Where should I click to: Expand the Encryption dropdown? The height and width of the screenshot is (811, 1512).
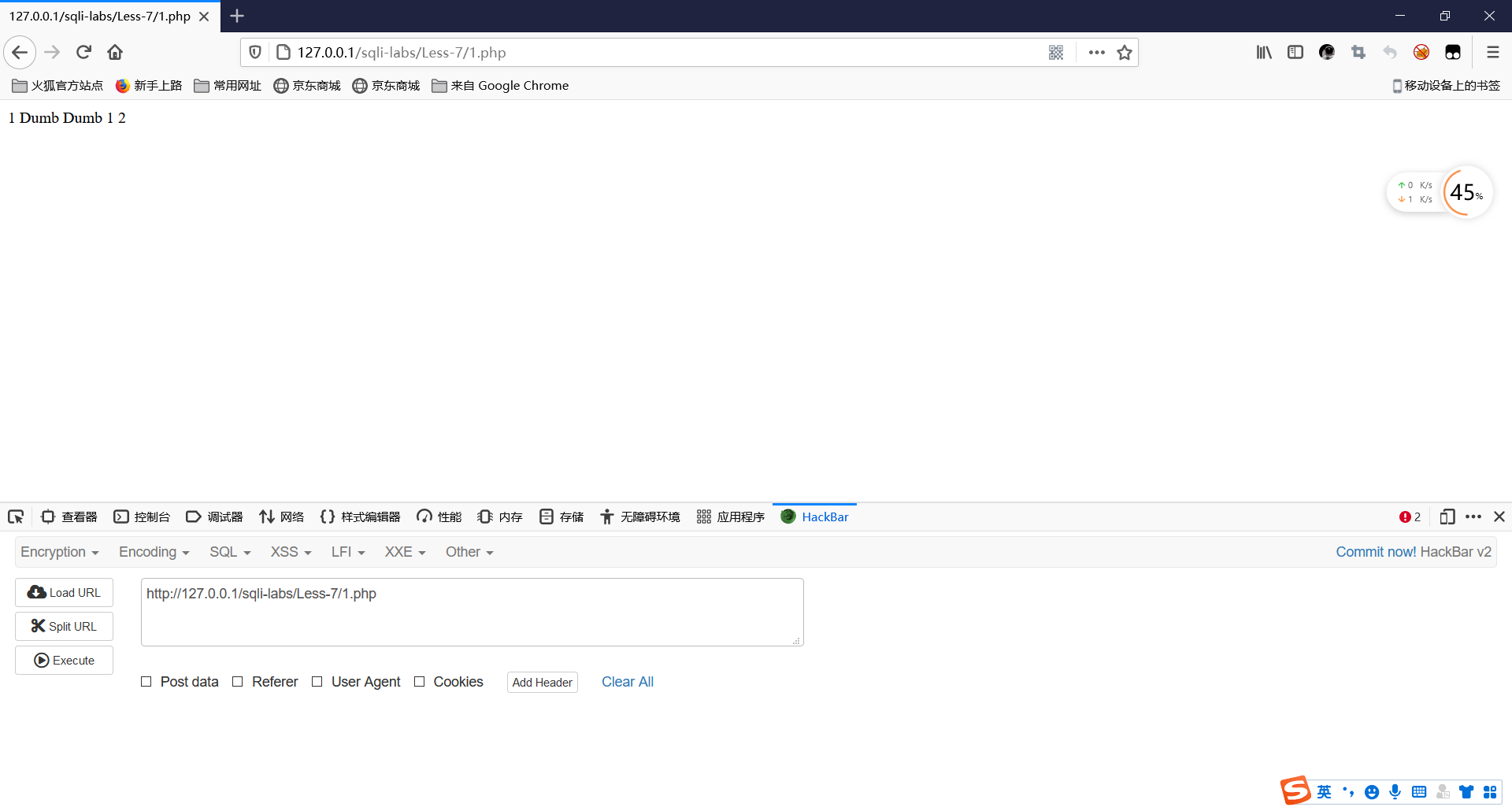(x=60, y=552)
